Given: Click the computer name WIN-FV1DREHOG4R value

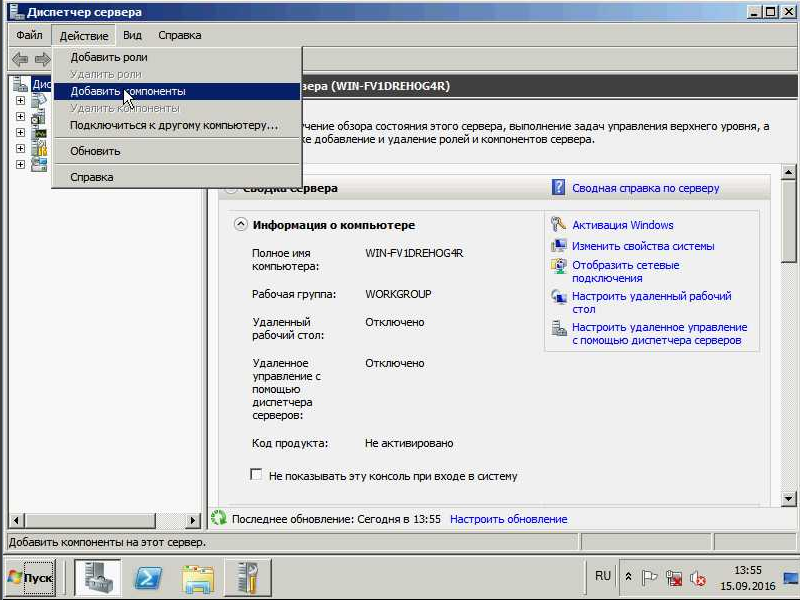Looking at the screenshot, I should pyautogui.click(x=414, y=253).
